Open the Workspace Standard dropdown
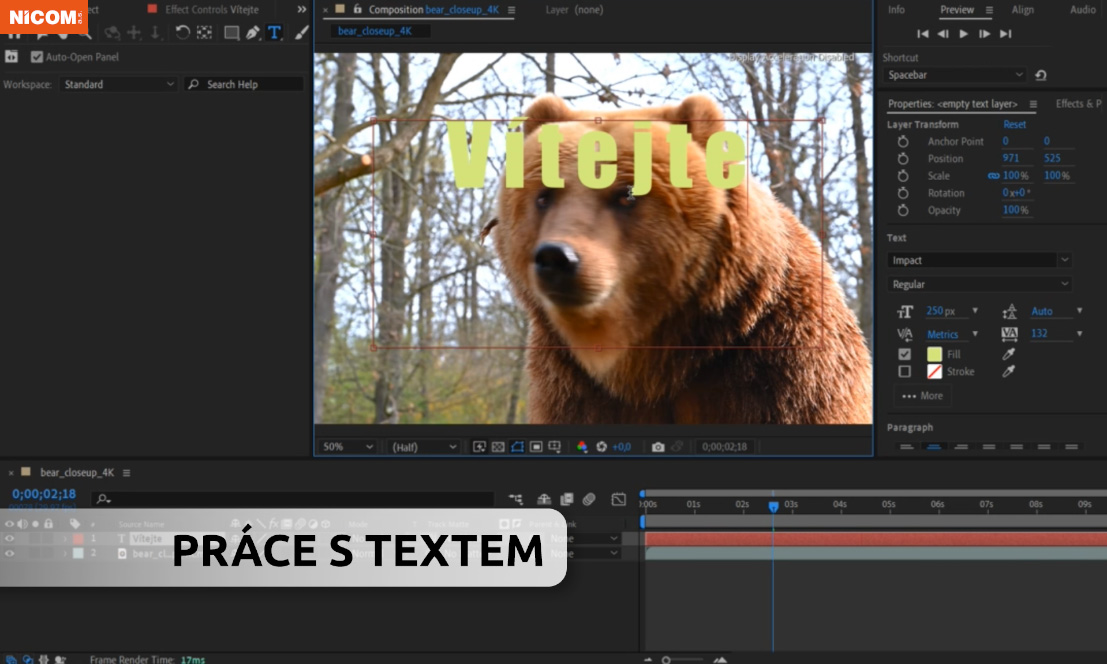This screenshot has width=1107, height=664. coord(117,84)
